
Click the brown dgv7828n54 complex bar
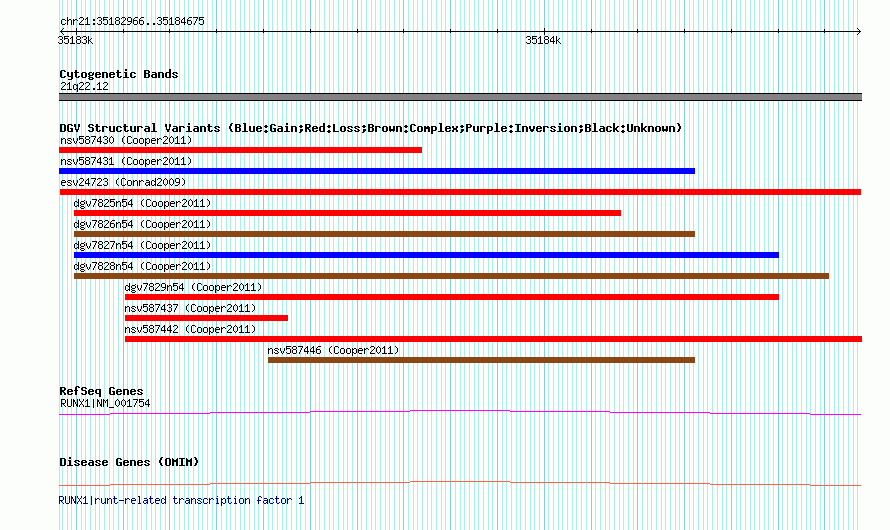(451, 276)
